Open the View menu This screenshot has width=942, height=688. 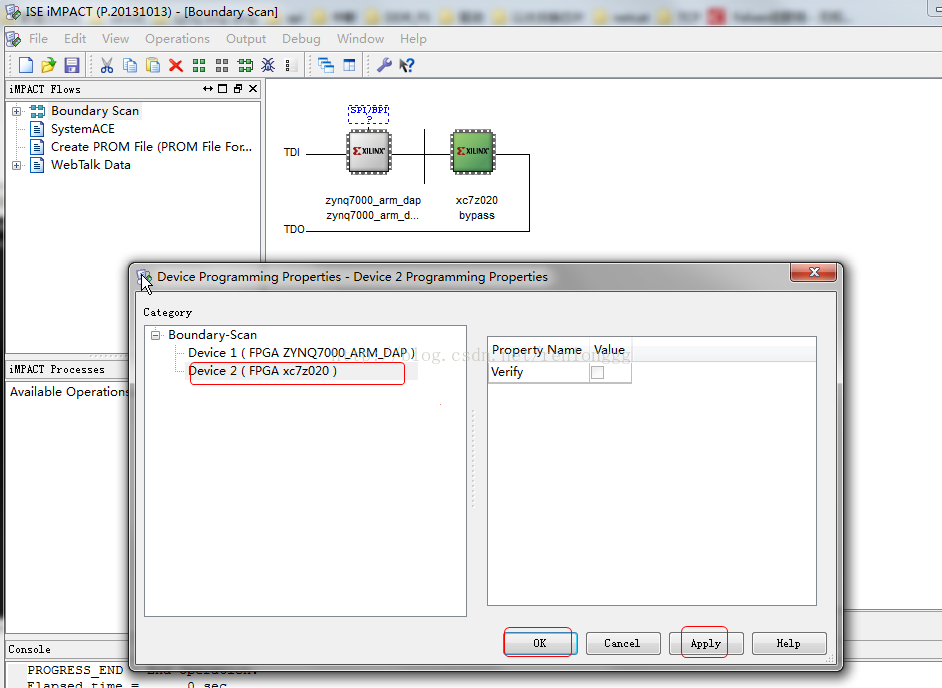point(115,38)
